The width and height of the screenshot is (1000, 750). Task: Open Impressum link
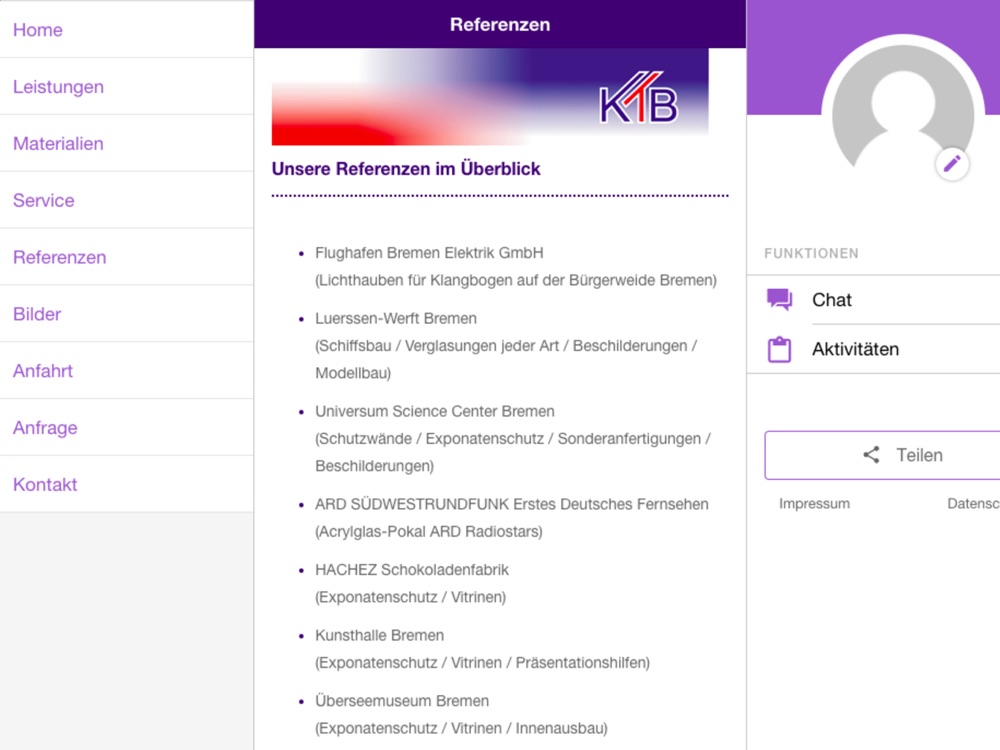814,503
